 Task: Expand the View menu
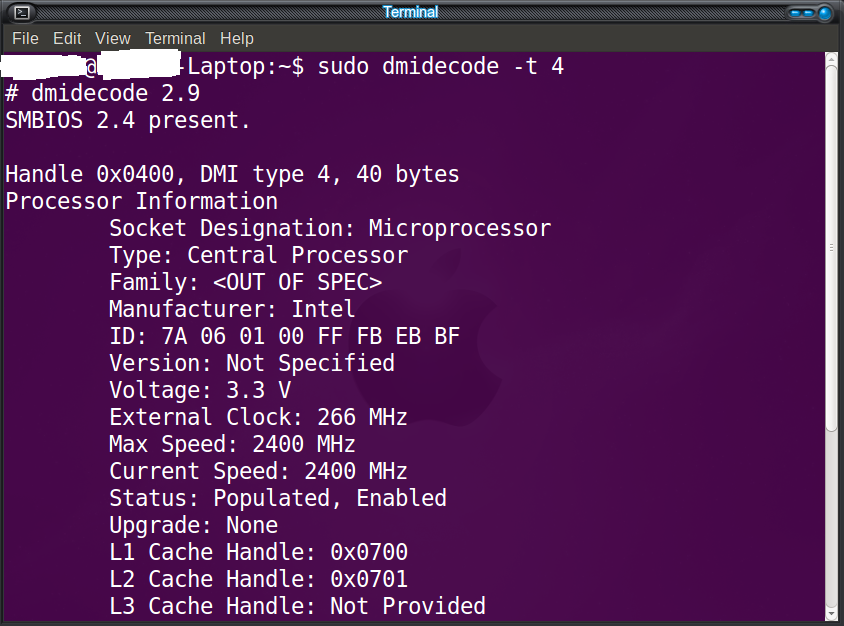click(113, 38)
